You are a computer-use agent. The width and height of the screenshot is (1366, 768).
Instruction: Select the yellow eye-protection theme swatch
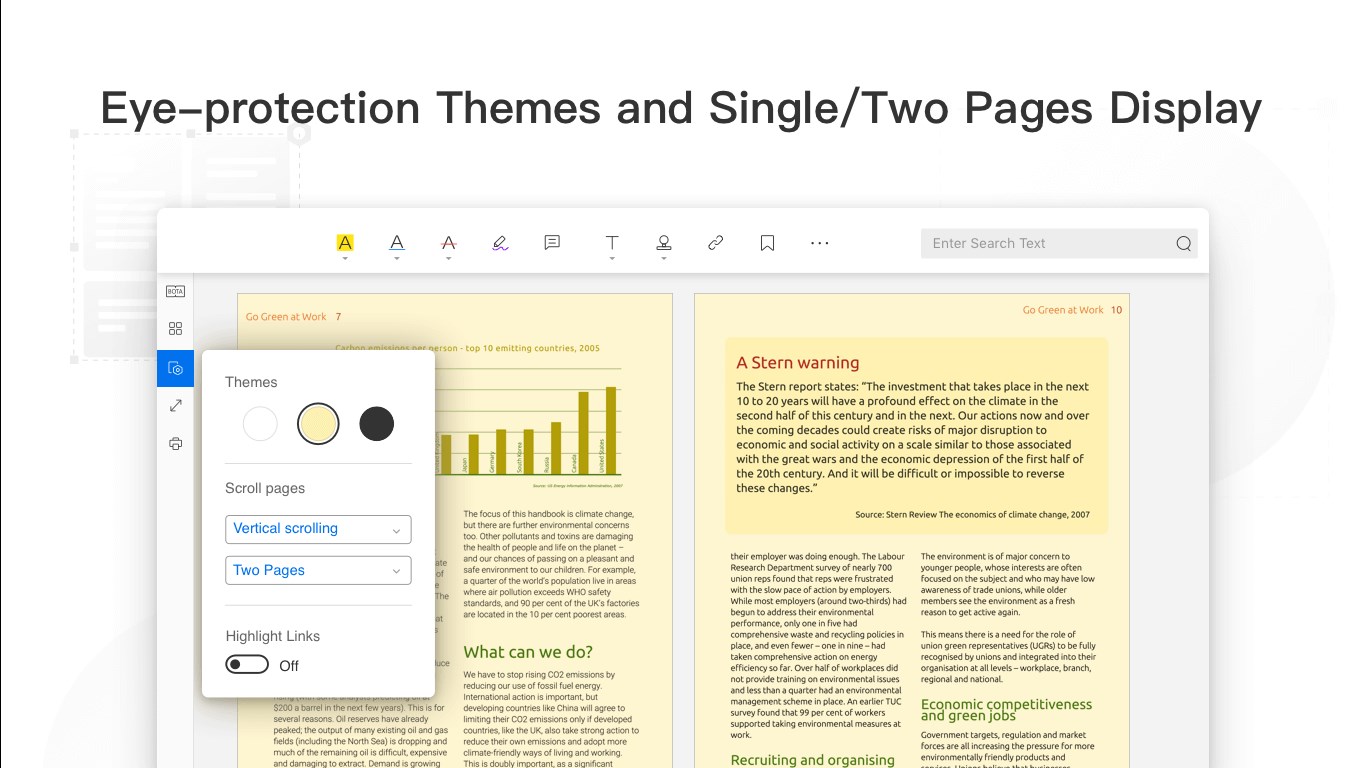point(318,424)
